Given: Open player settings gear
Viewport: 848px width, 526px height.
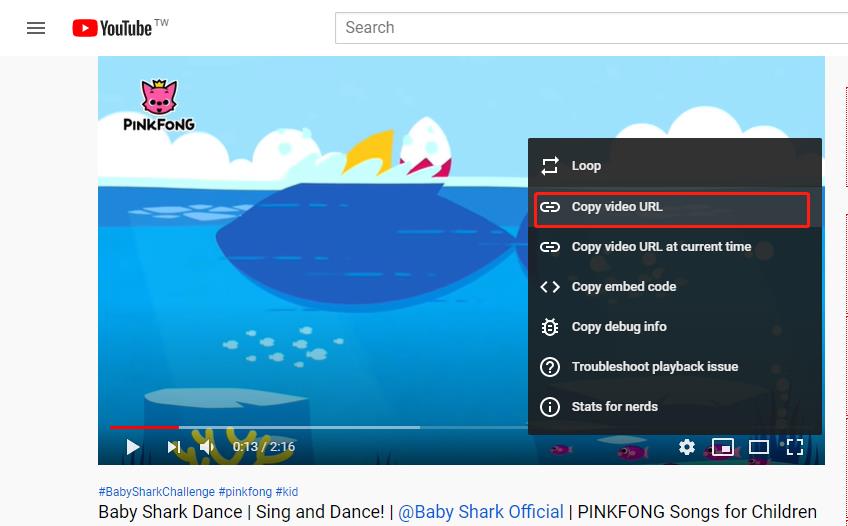Looking at the screenshot, I should (687, 447).
